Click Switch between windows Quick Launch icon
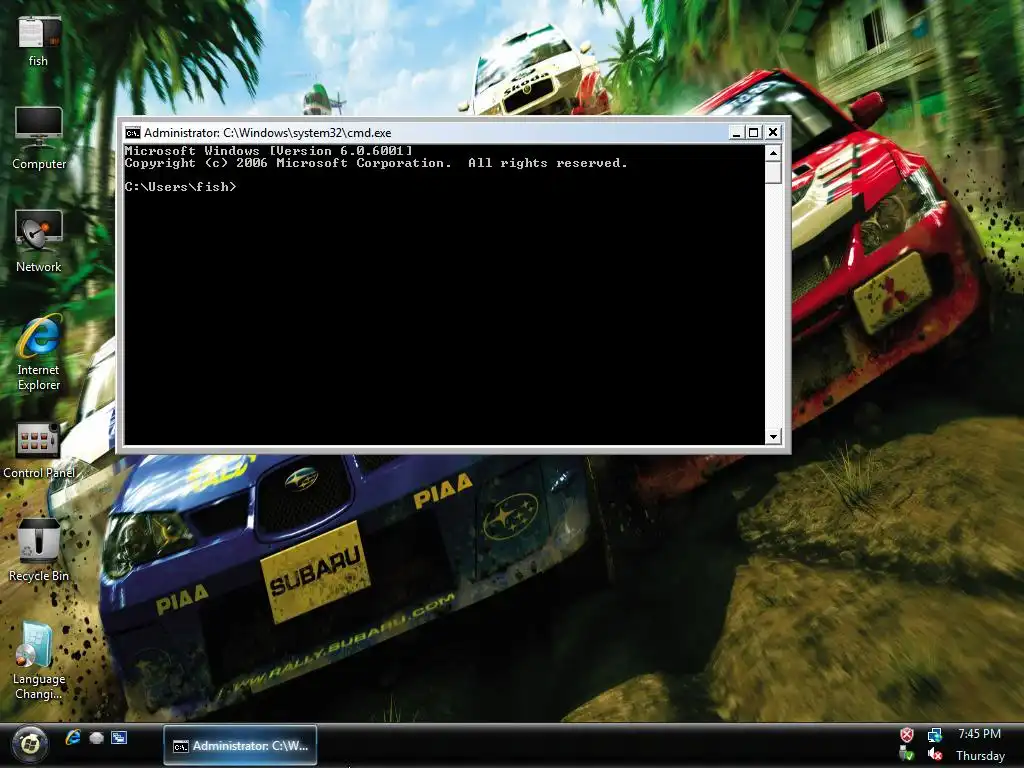Viewport: 1024px width, 768px height. (x=119, y=738)
